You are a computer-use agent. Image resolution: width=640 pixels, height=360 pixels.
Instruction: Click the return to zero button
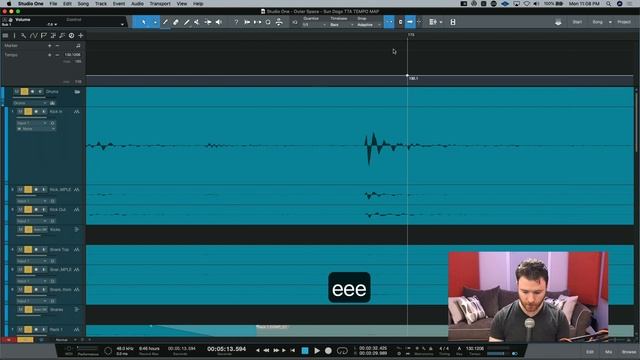293,351
